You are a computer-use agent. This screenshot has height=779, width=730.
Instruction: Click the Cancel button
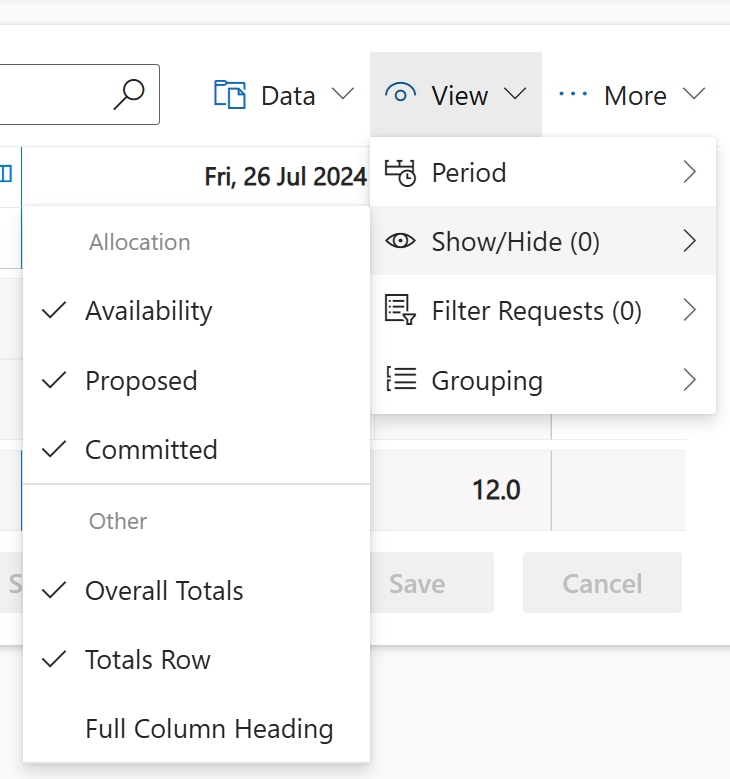[x=602, y=582]
